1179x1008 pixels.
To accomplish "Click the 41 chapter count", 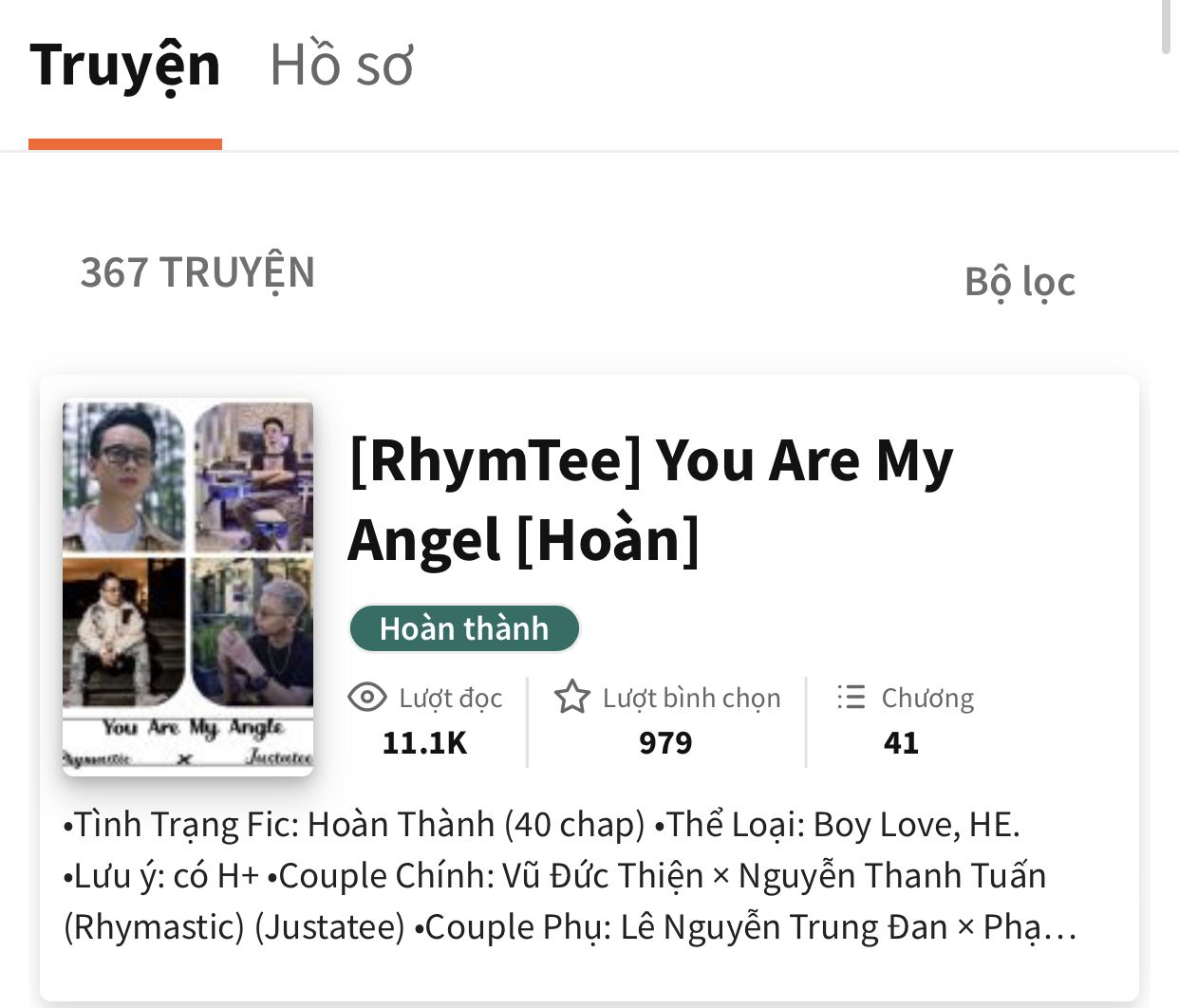I will click(x=901, y=742).
